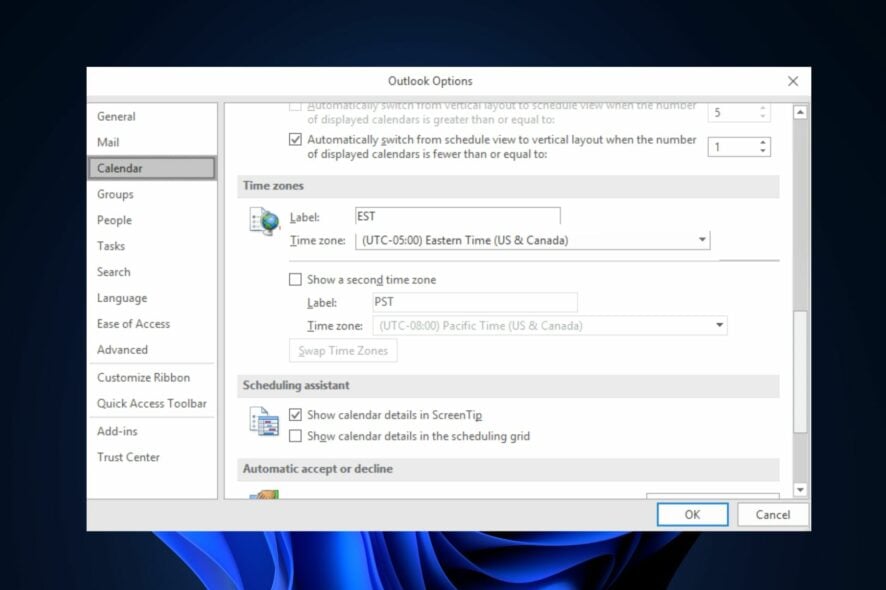Image resolution: width=886 pixels, height=590 pixels.
Task: Open the Add-ins category
Action: (151, 432)
